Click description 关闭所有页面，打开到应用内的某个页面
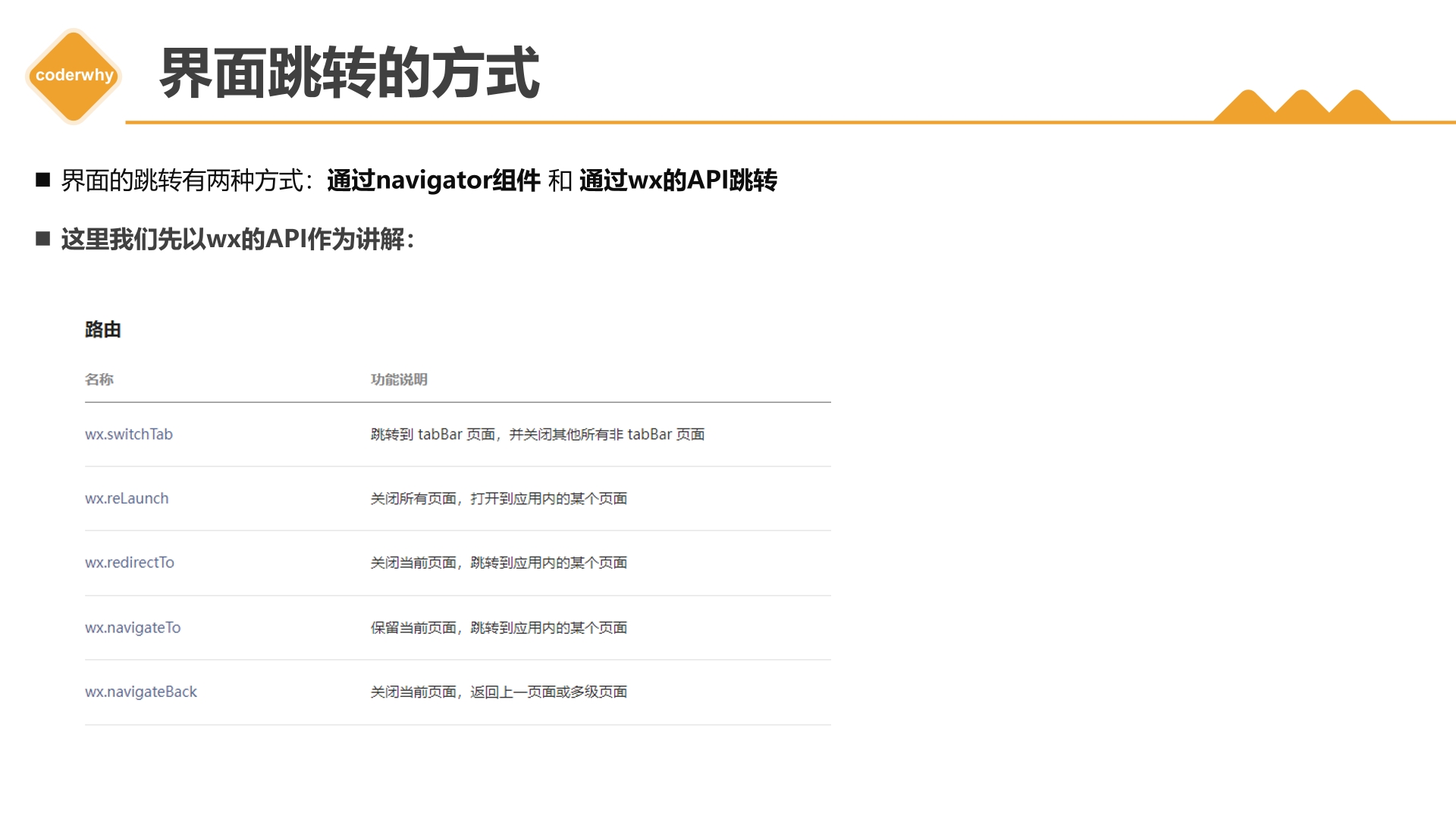The image size is (1456, 819). coord(499,498)
